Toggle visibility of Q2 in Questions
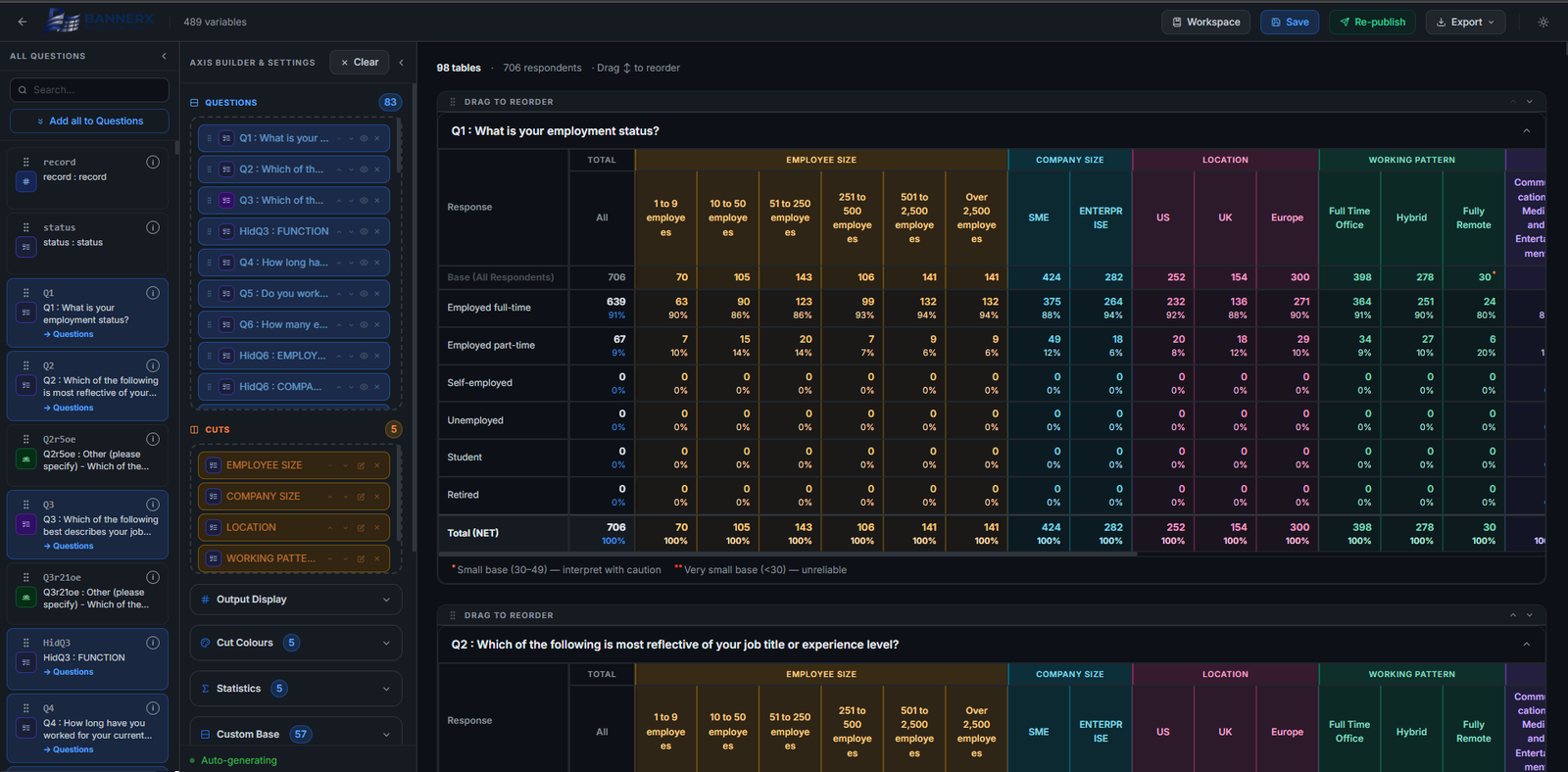The width and height of the screenshot is (1568, 772). click(364, 169)
